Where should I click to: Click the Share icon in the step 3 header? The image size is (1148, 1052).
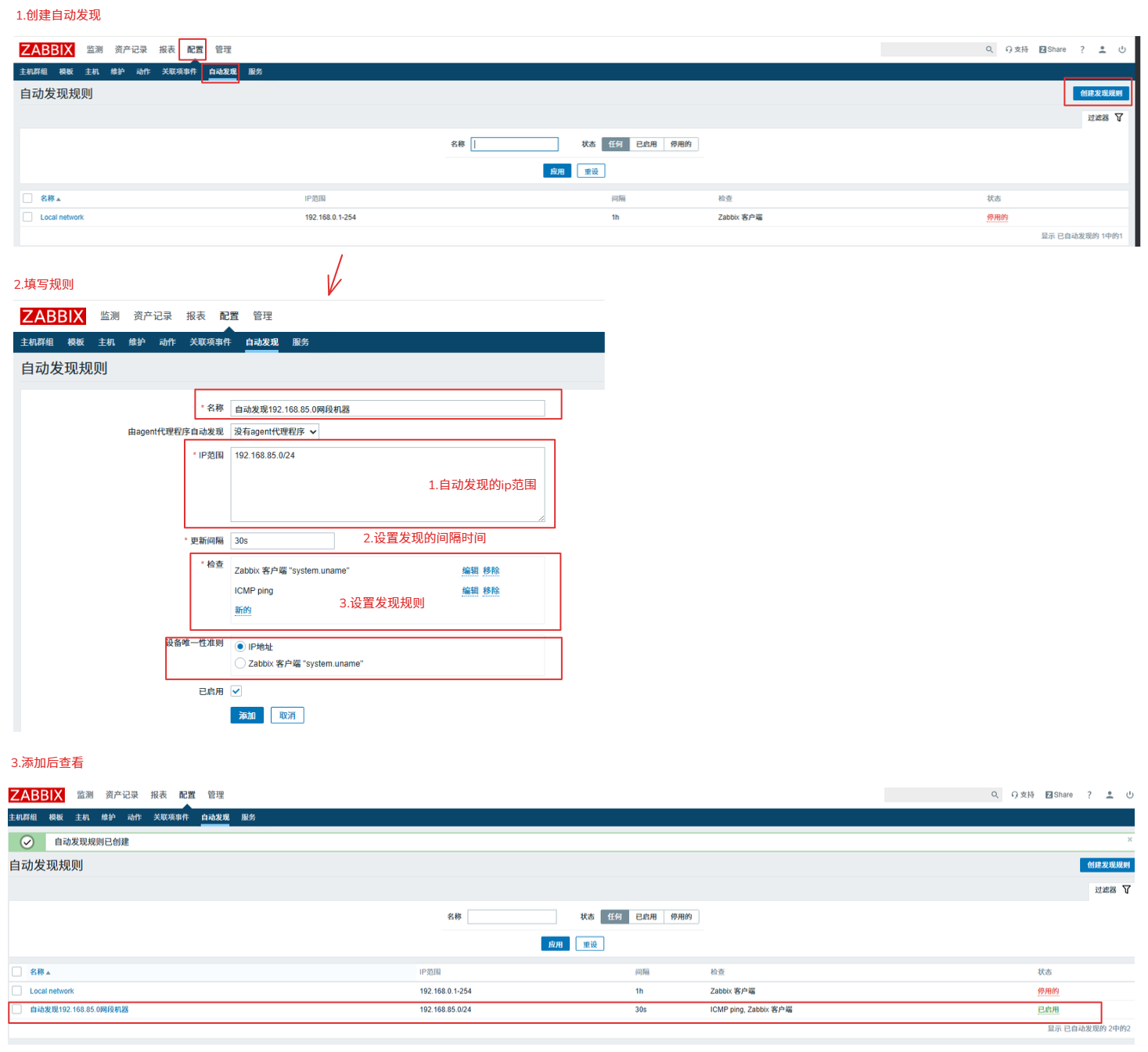click(x=1059, y=794)
